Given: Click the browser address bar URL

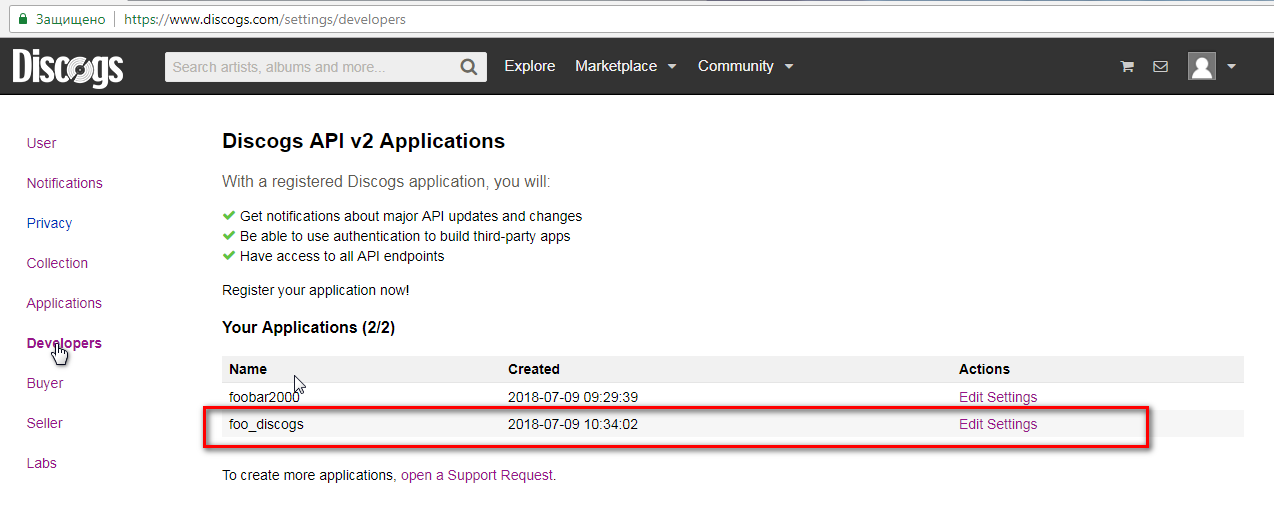Looking at the screenshot, I should 265,19.
